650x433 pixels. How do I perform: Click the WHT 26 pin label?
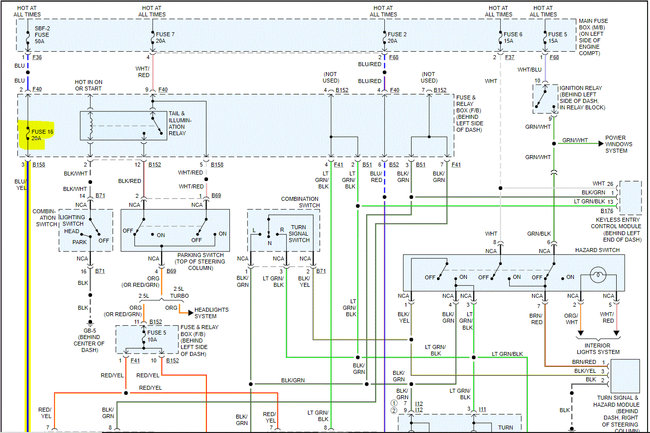[x=603, y=184]
